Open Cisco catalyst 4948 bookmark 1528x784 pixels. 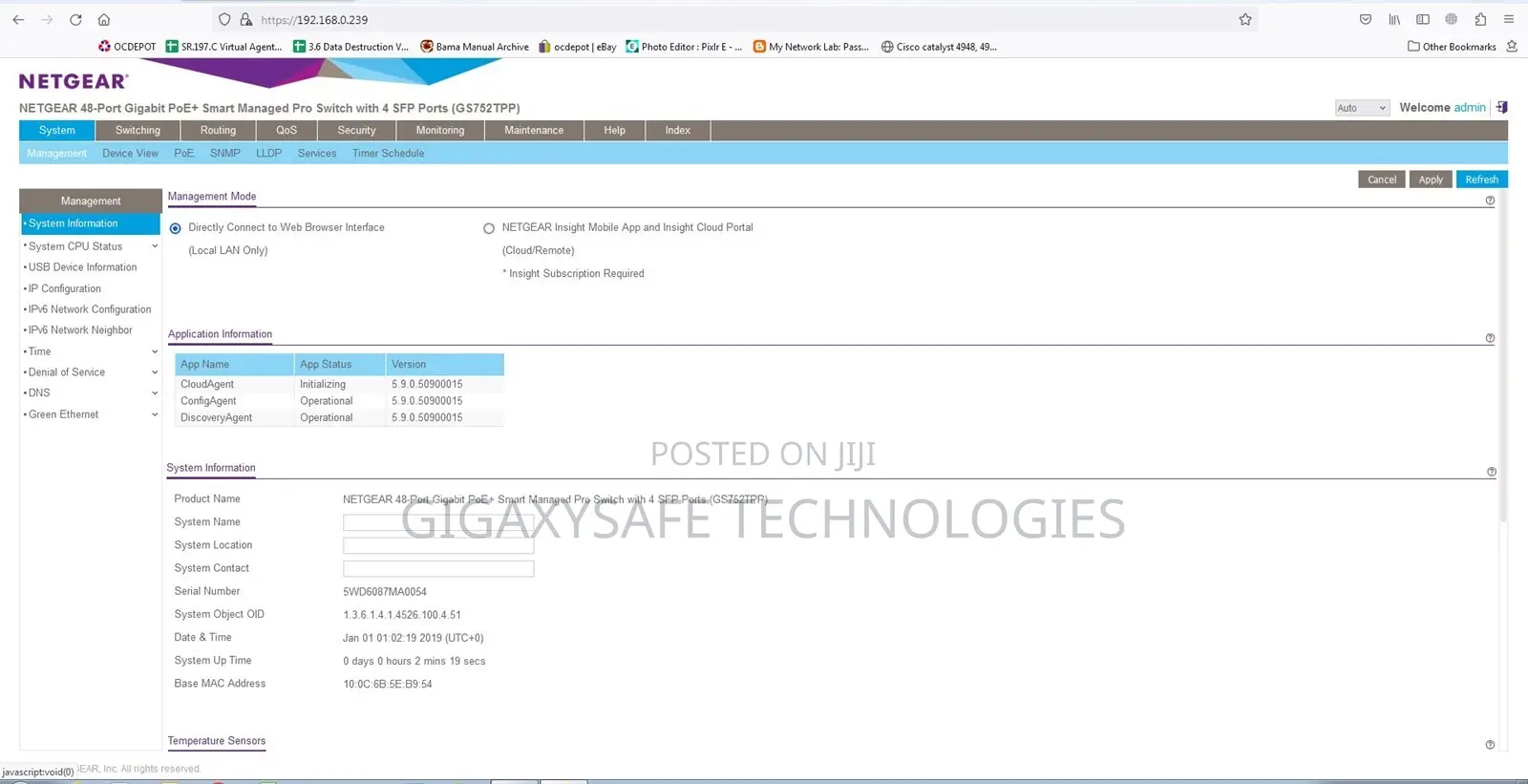coord(939,46)
